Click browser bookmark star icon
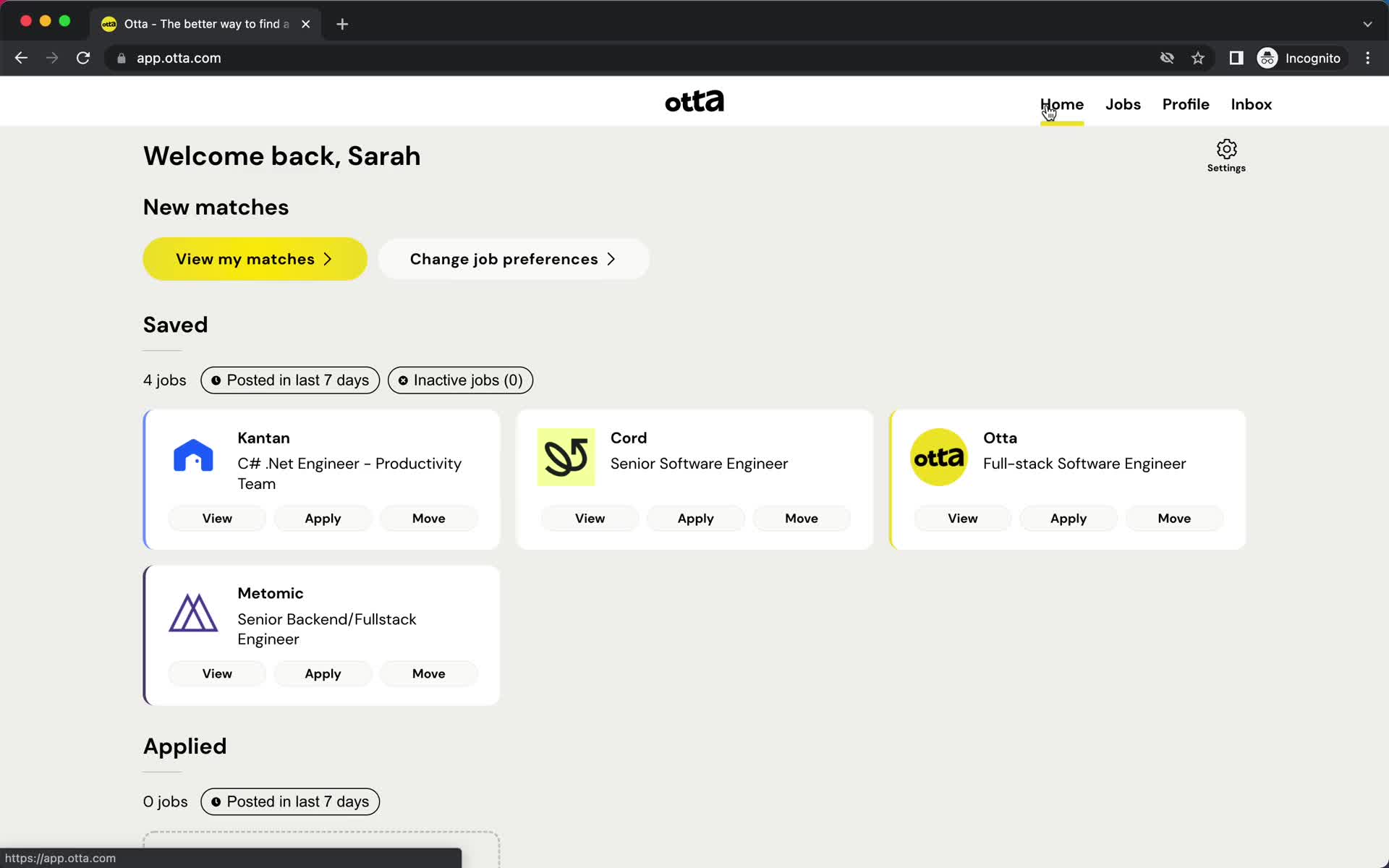 click(1198, 58)
